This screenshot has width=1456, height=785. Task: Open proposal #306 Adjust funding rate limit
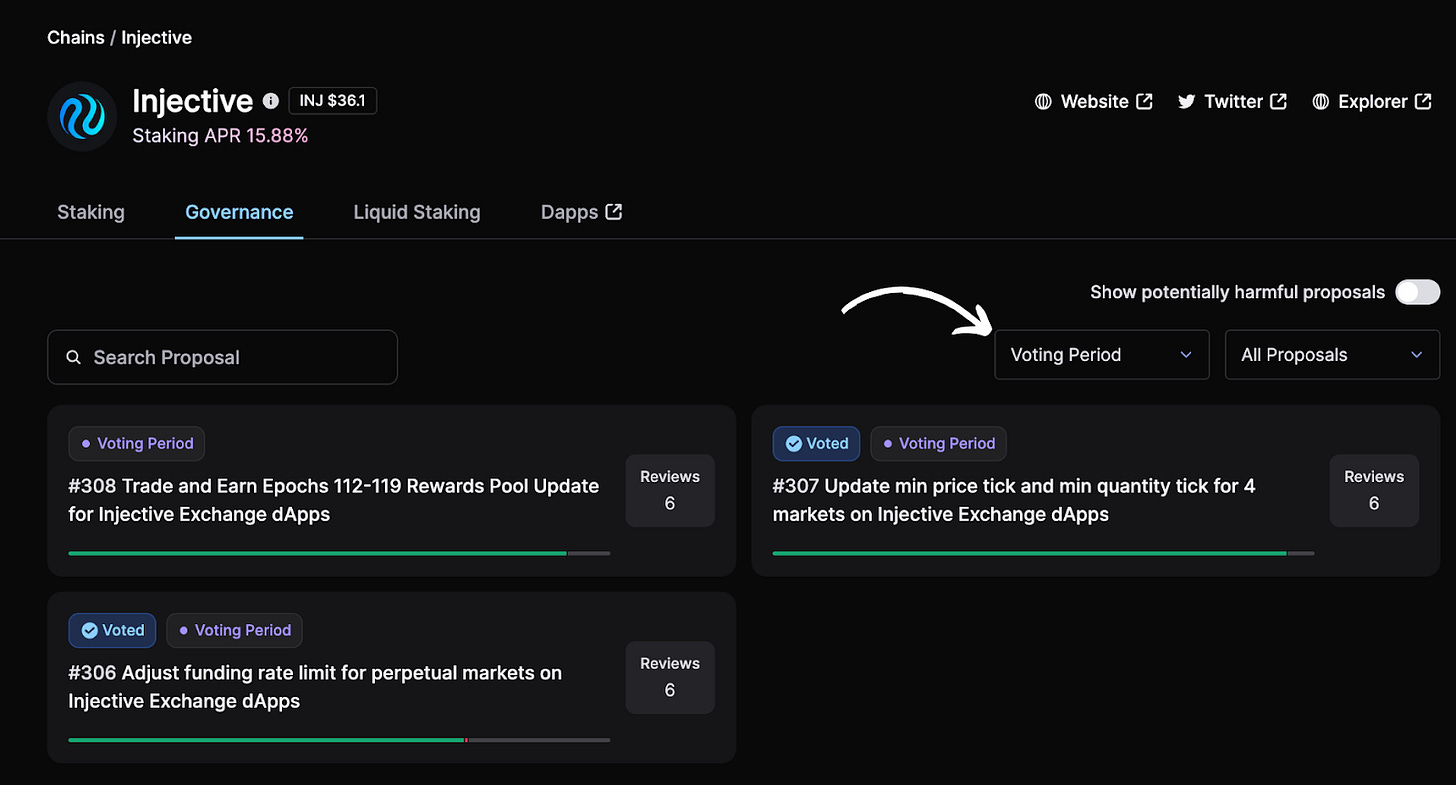point(315,687)
